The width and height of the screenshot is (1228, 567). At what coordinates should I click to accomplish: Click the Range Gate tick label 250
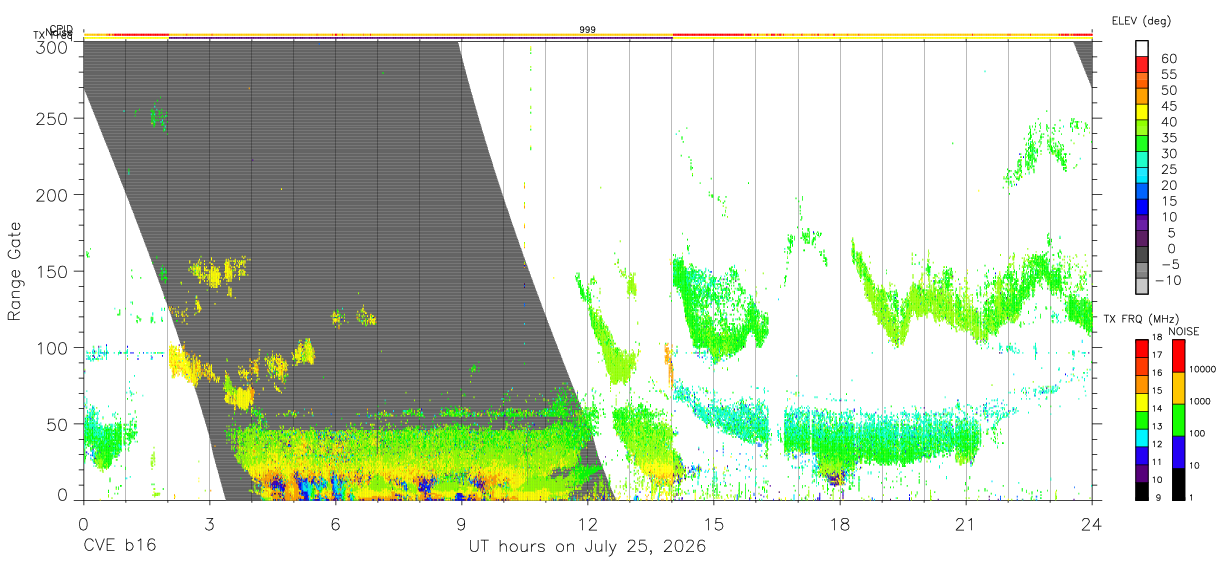click(52, 118)
